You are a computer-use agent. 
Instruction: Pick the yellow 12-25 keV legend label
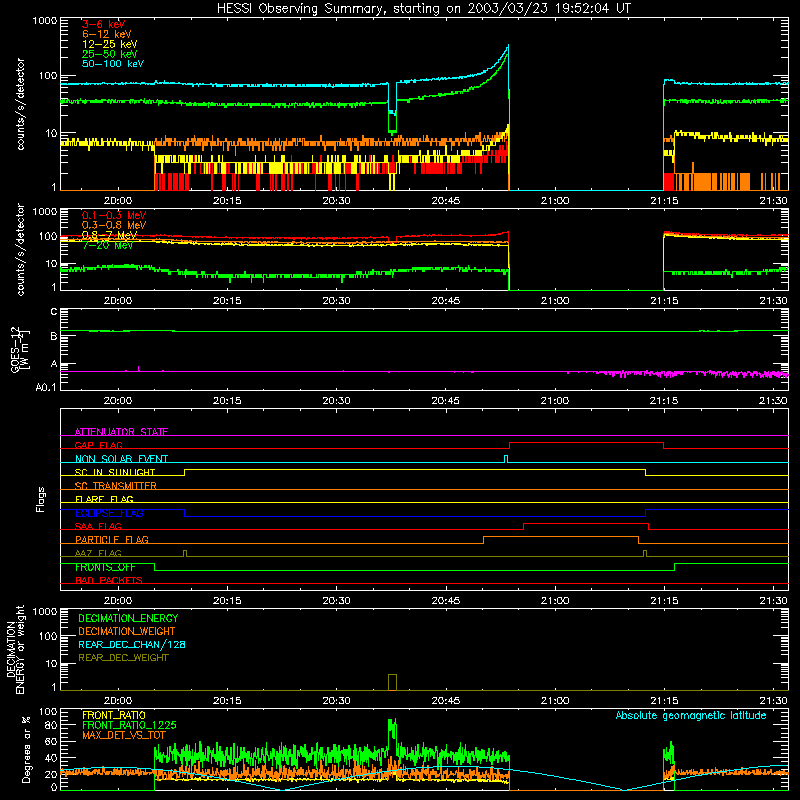click(110, 44)
